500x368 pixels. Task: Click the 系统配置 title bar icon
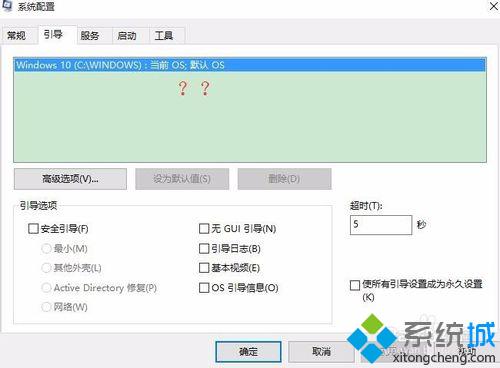pos(7,6)
